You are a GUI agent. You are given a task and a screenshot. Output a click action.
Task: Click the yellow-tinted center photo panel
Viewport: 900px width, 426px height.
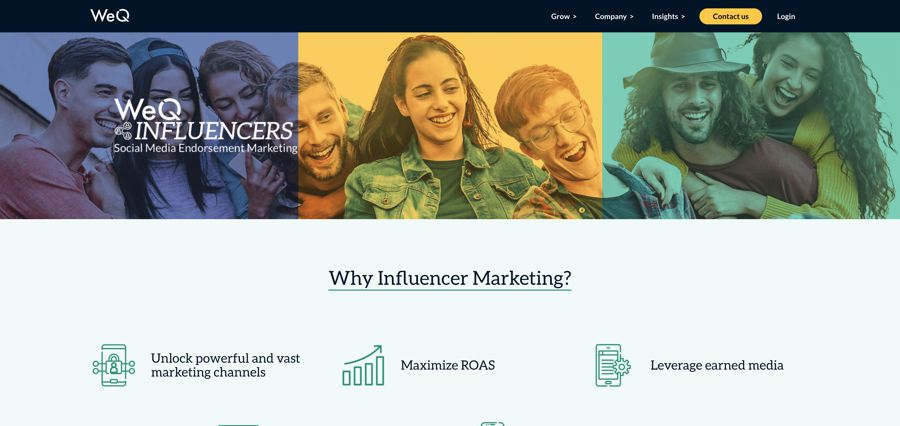pos(450,125)
